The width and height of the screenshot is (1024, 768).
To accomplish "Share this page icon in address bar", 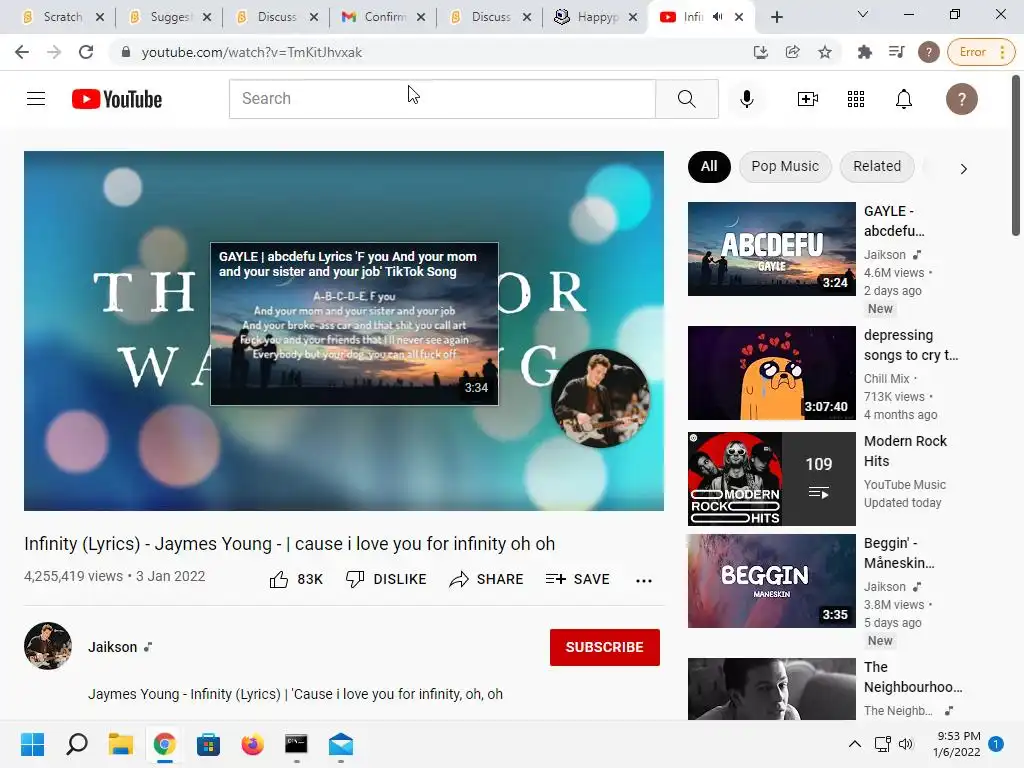I will tap(792, 52).
